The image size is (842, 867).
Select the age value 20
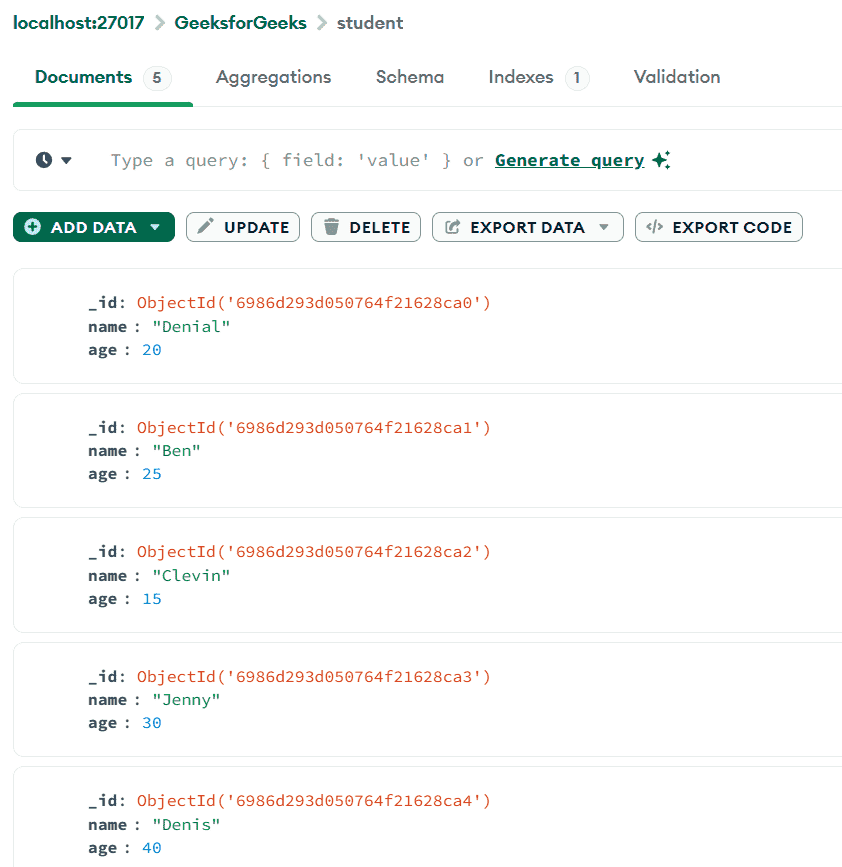pos(151,350)
